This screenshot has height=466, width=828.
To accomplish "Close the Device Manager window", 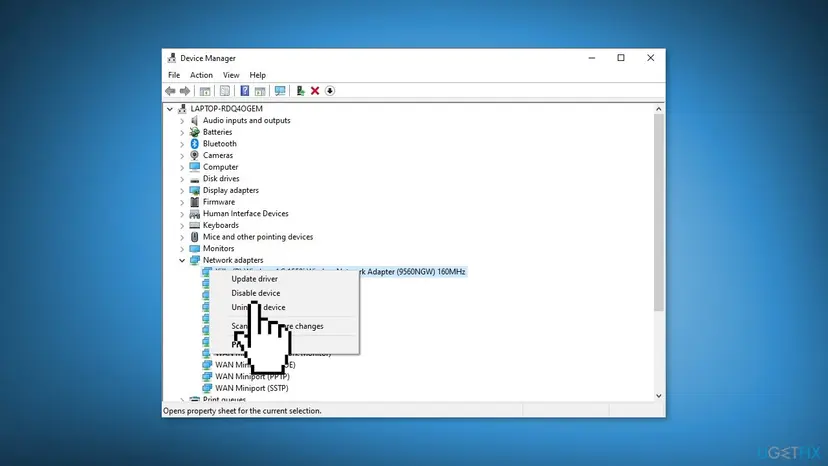I will (651, 58).
